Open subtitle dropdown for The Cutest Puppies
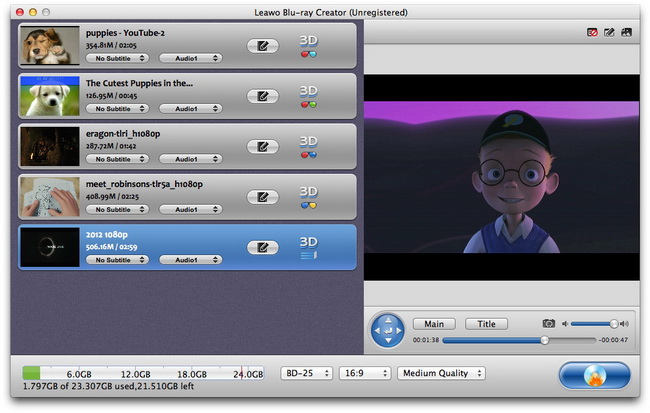Screen dimensions: 650x413 (117, 109)
